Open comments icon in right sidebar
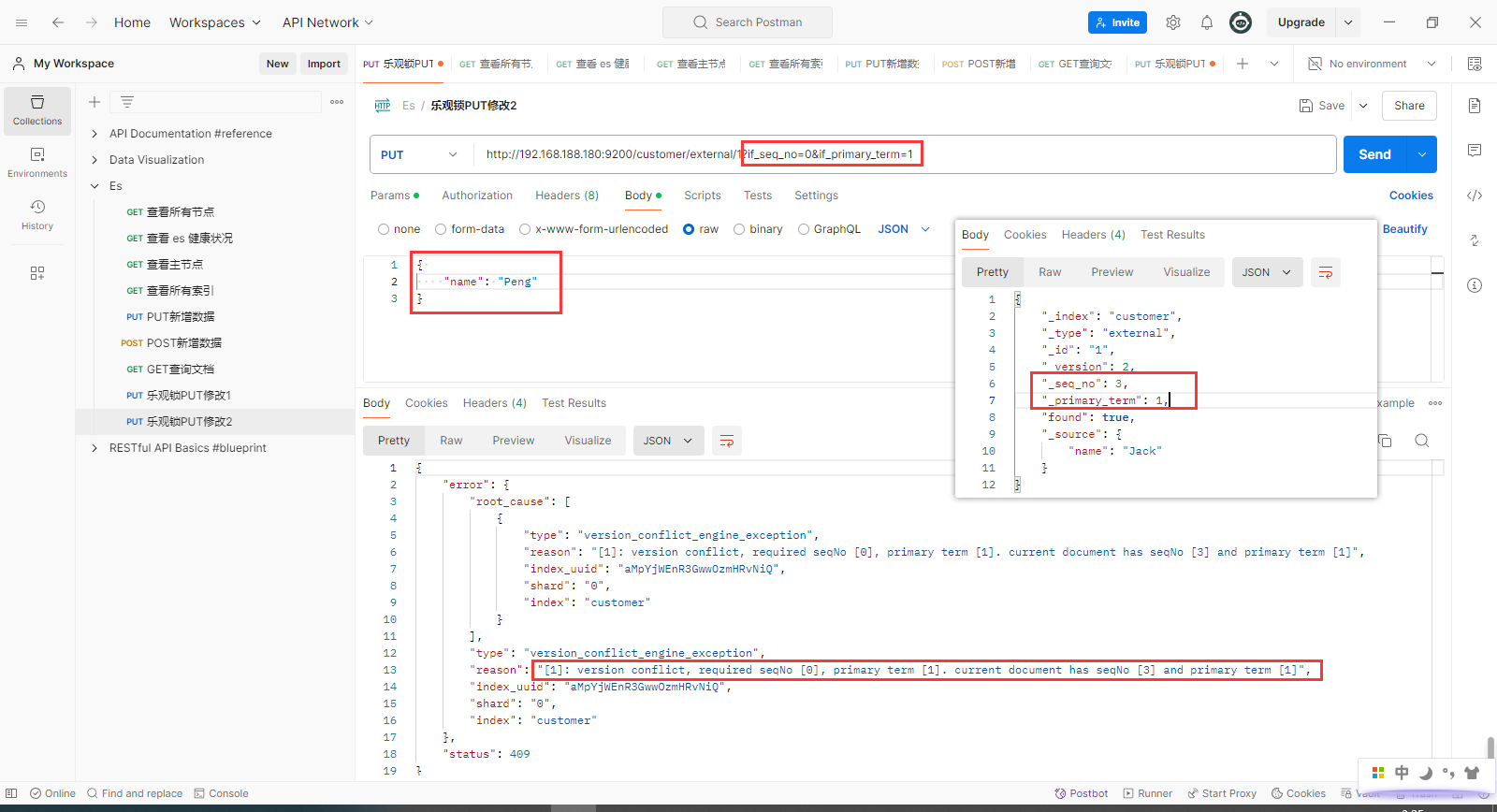Screen dimensions: 1497x812 [1475, 151]
